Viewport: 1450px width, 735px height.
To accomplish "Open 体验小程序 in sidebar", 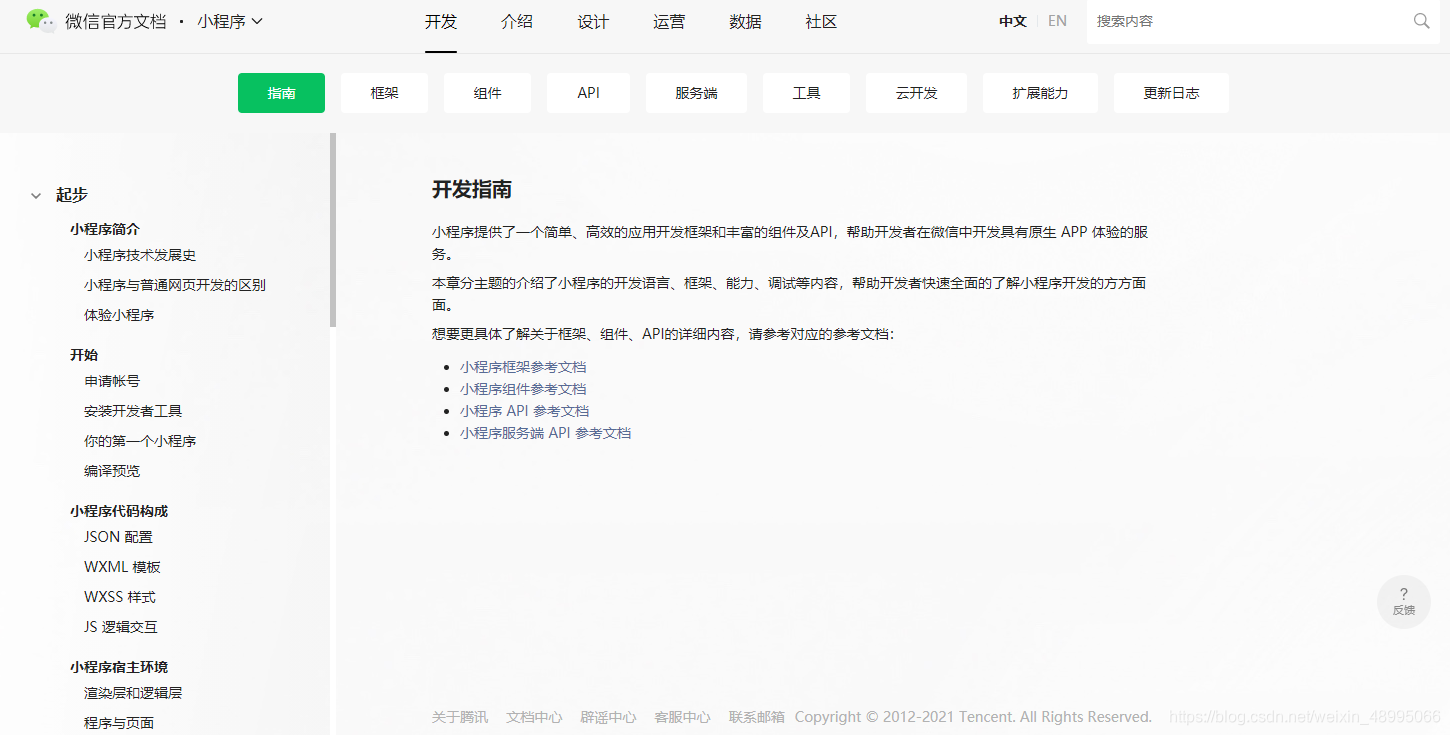I will (x=119, y=315).
